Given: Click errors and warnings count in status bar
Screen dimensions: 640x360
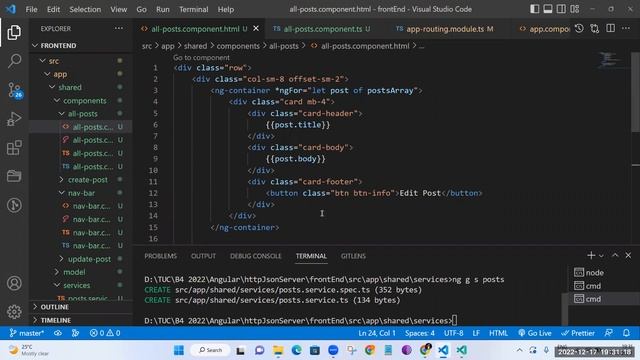Looking at the screenshot, I should pyautogui.click(x=105, y=333).
